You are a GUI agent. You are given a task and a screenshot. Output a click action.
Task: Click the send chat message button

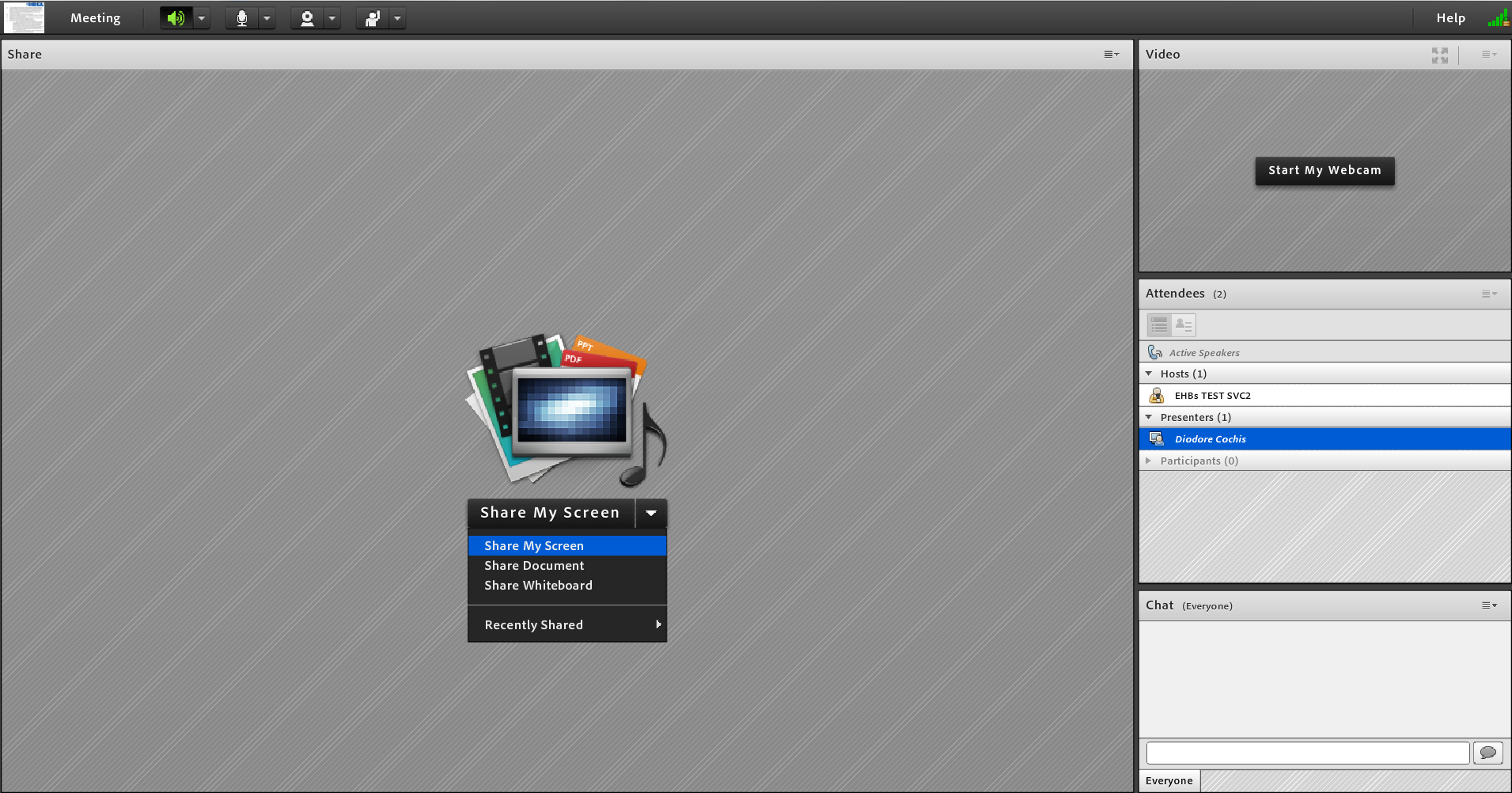click(x=1488, y=753)
